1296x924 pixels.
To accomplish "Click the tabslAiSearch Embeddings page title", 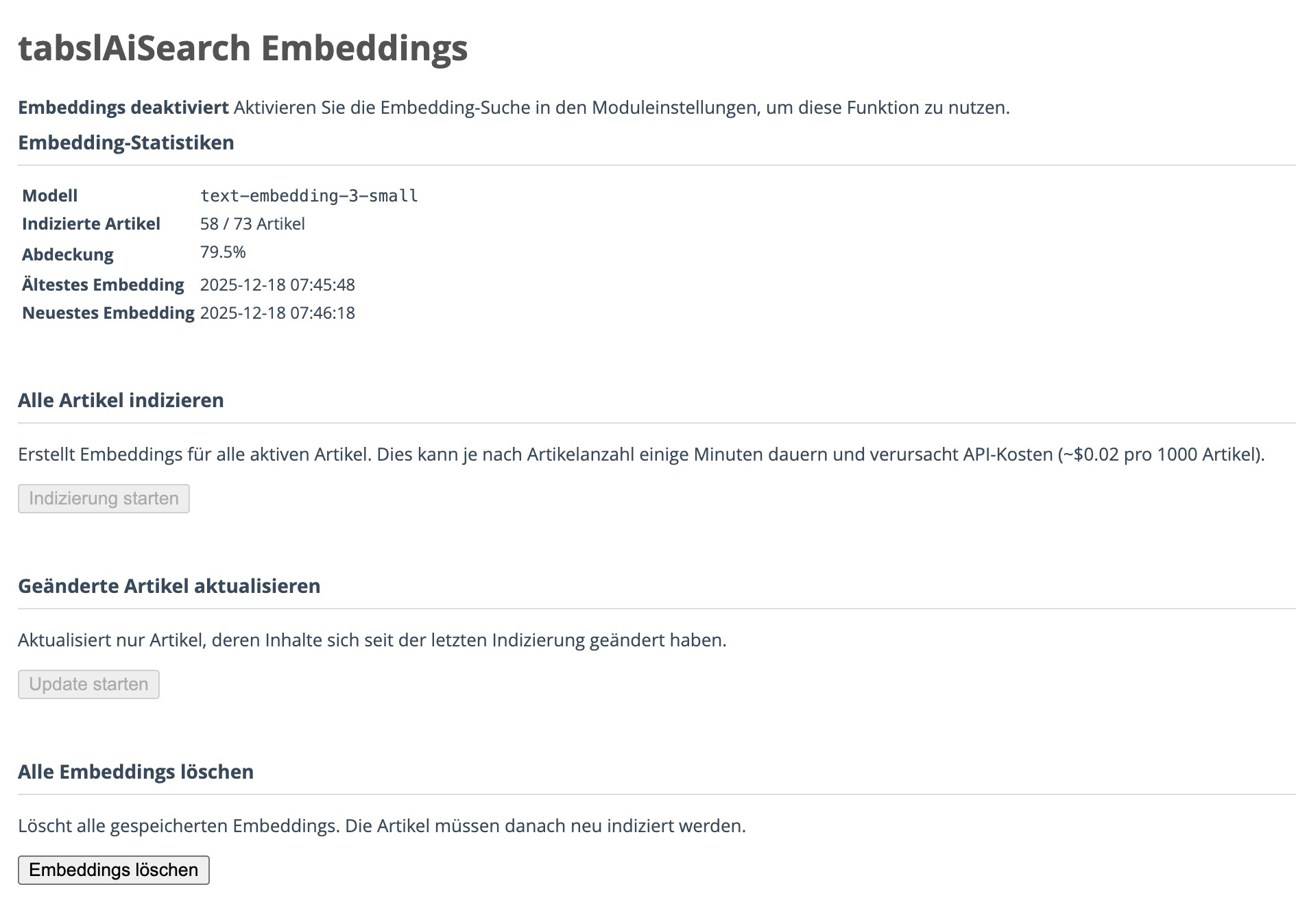I will pyautogui.click(x=243, y=48).
